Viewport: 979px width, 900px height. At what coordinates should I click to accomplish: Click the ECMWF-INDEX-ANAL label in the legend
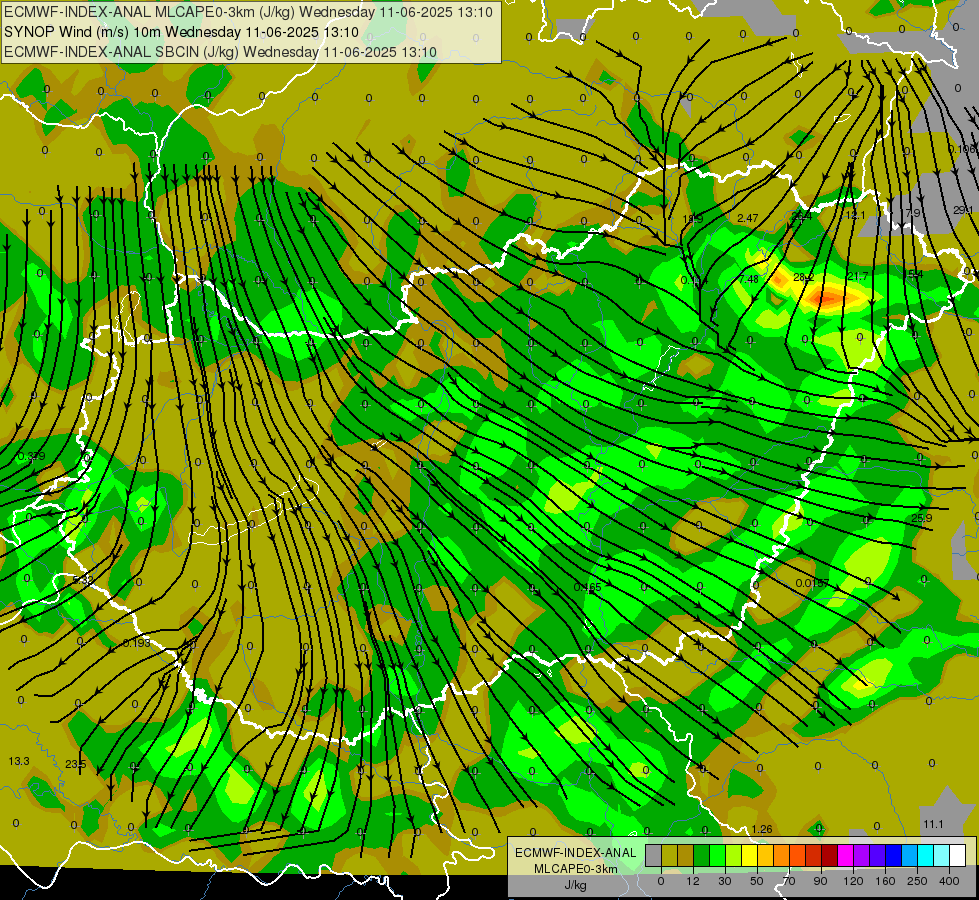575,853
